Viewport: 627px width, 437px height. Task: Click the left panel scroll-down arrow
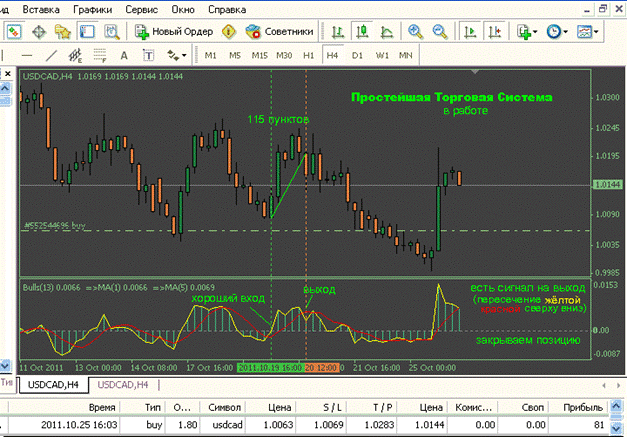pos(5,365)
